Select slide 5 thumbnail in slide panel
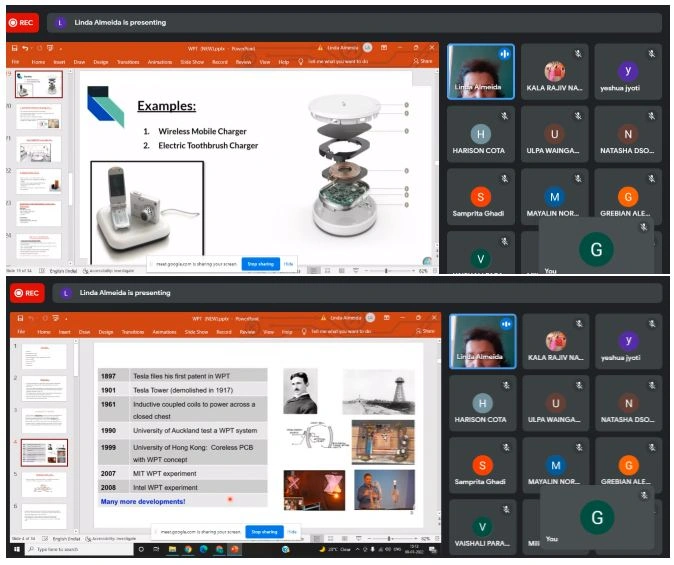The width and height of the screenshot is (674, 565). click(44, 485)
